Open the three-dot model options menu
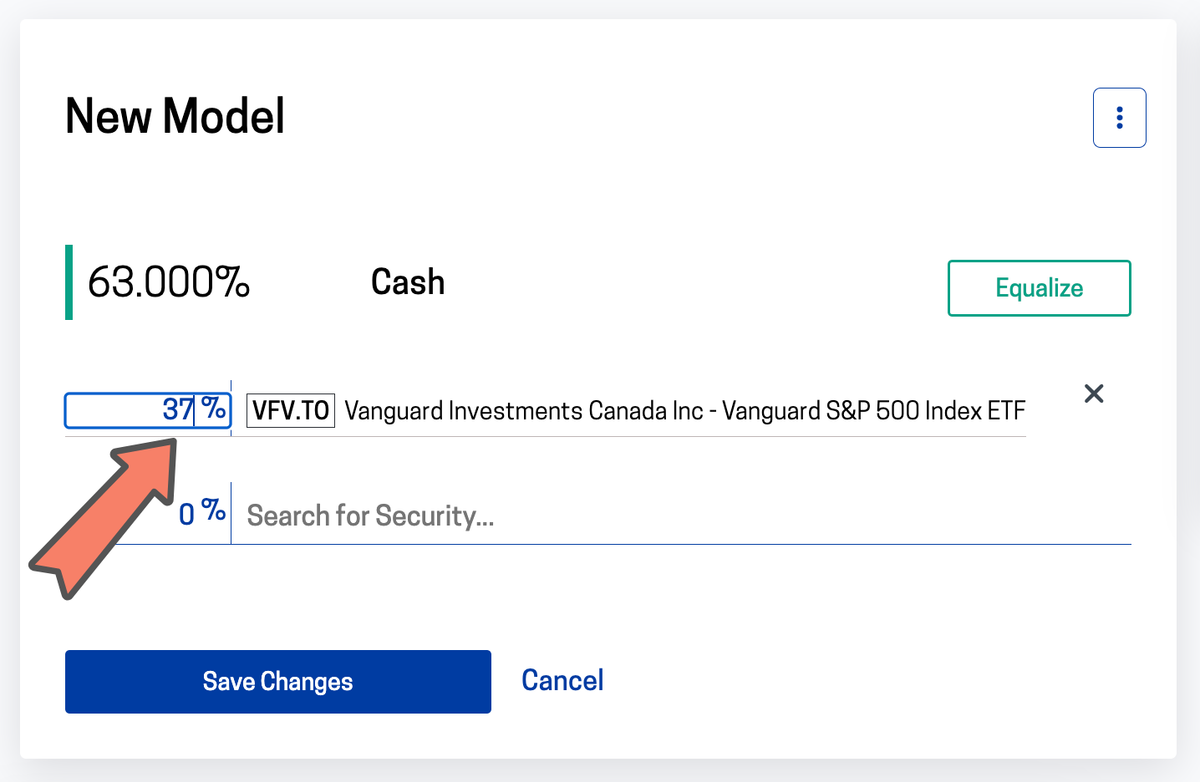Screen dimensions: 1200x782 coord(1119,118)
